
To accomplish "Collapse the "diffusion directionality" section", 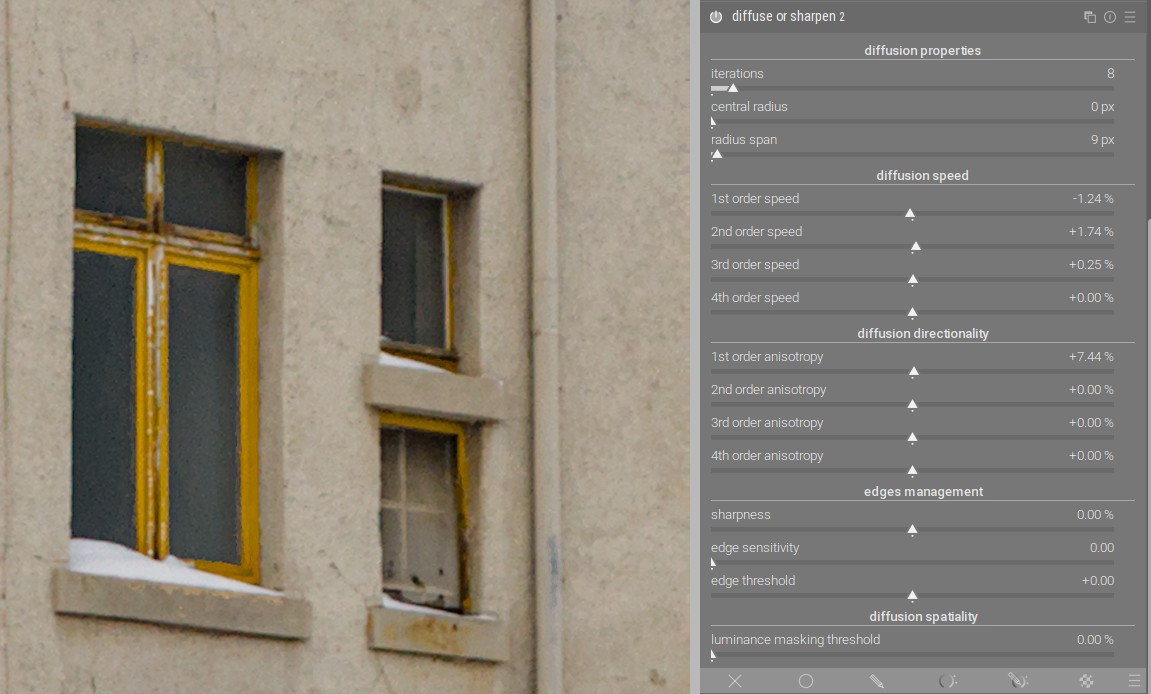I will click(x=923, y=333).
